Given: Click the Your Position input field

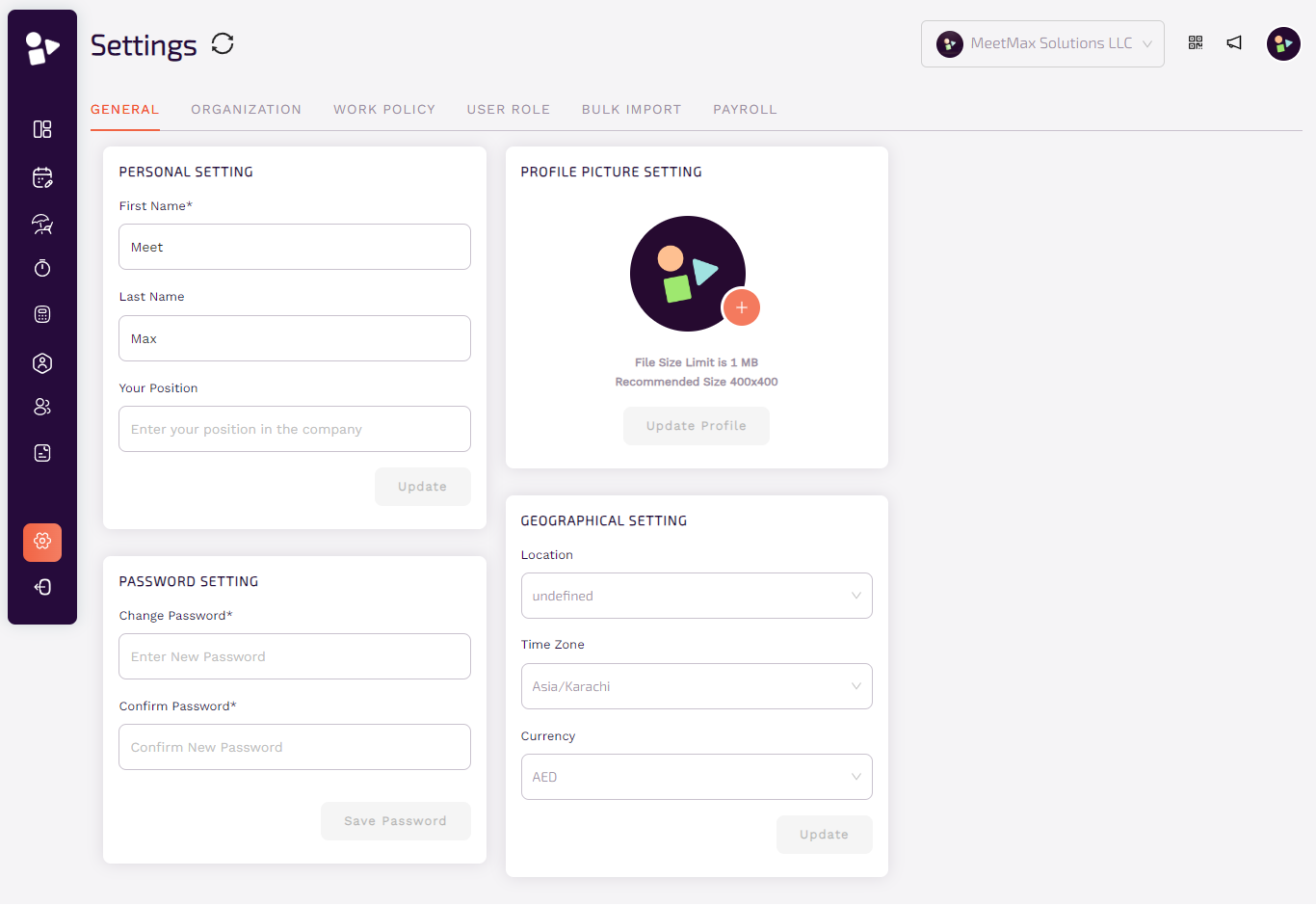Looking at the screenshot, I should [294, 429].
